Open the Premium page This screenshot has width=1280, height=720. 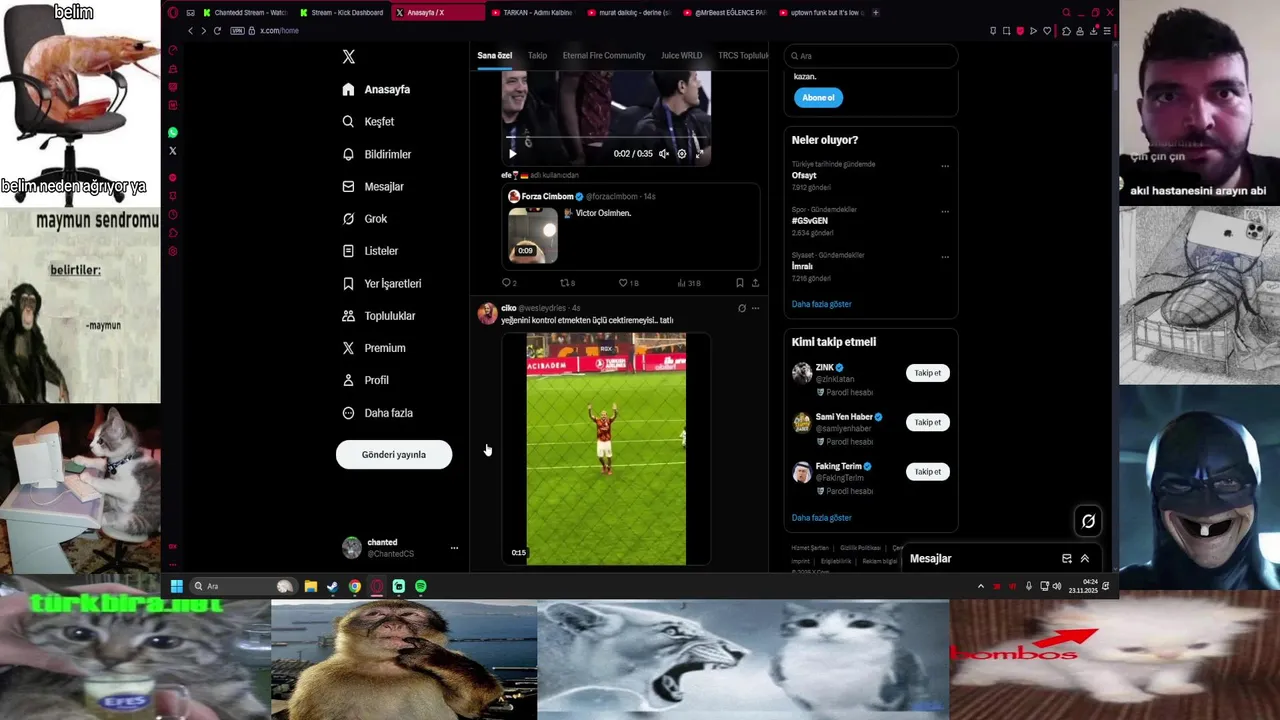[373, 348]
